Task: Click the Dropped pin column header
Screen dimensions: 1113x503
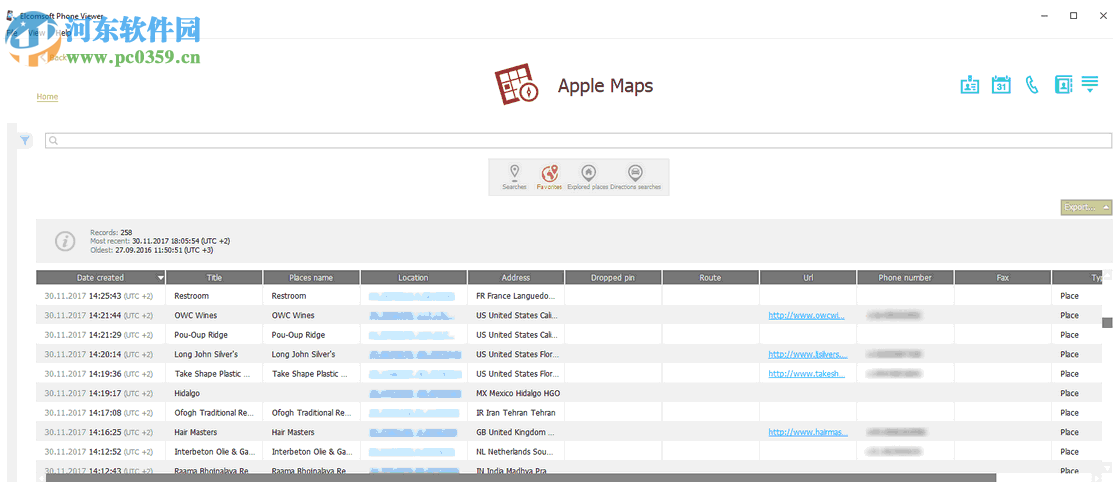Action: pos(613,277)
